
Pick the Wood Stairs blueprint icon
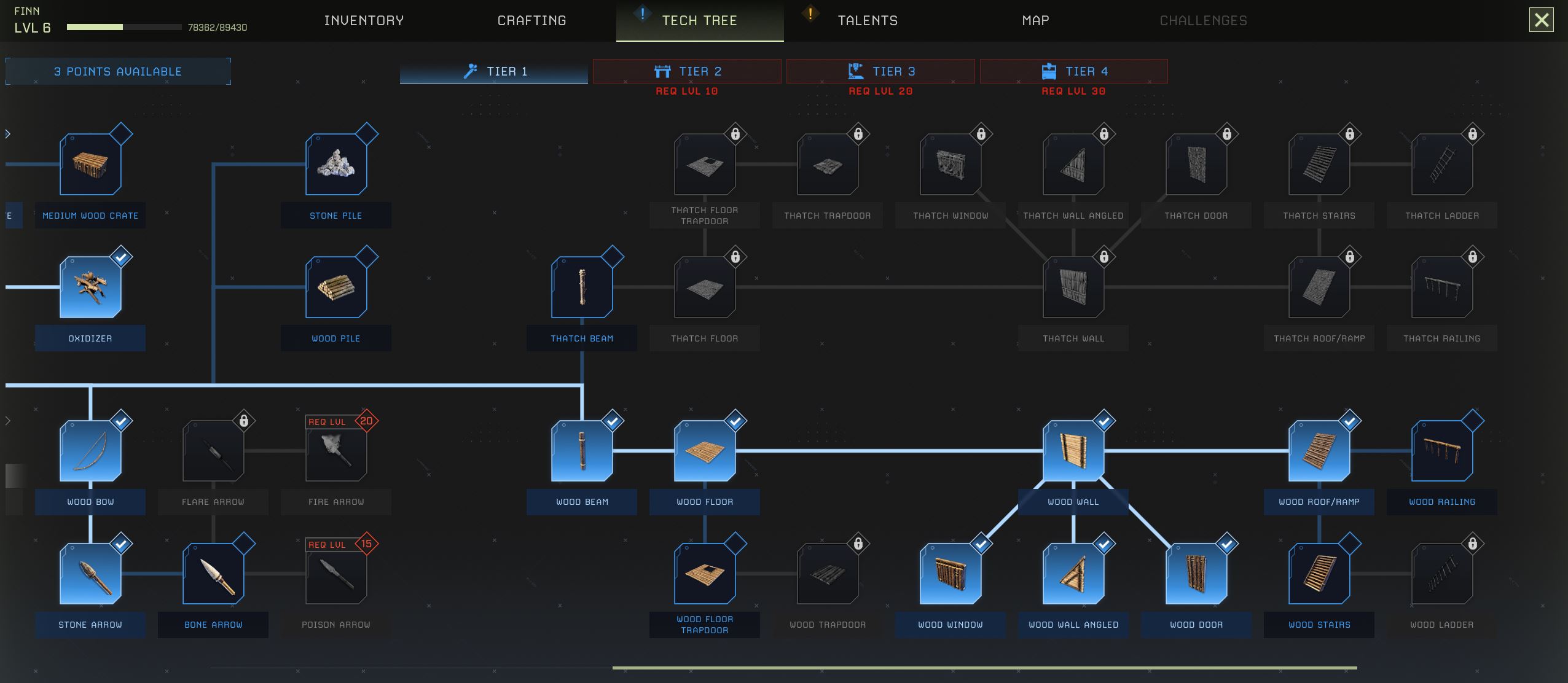1319,574
